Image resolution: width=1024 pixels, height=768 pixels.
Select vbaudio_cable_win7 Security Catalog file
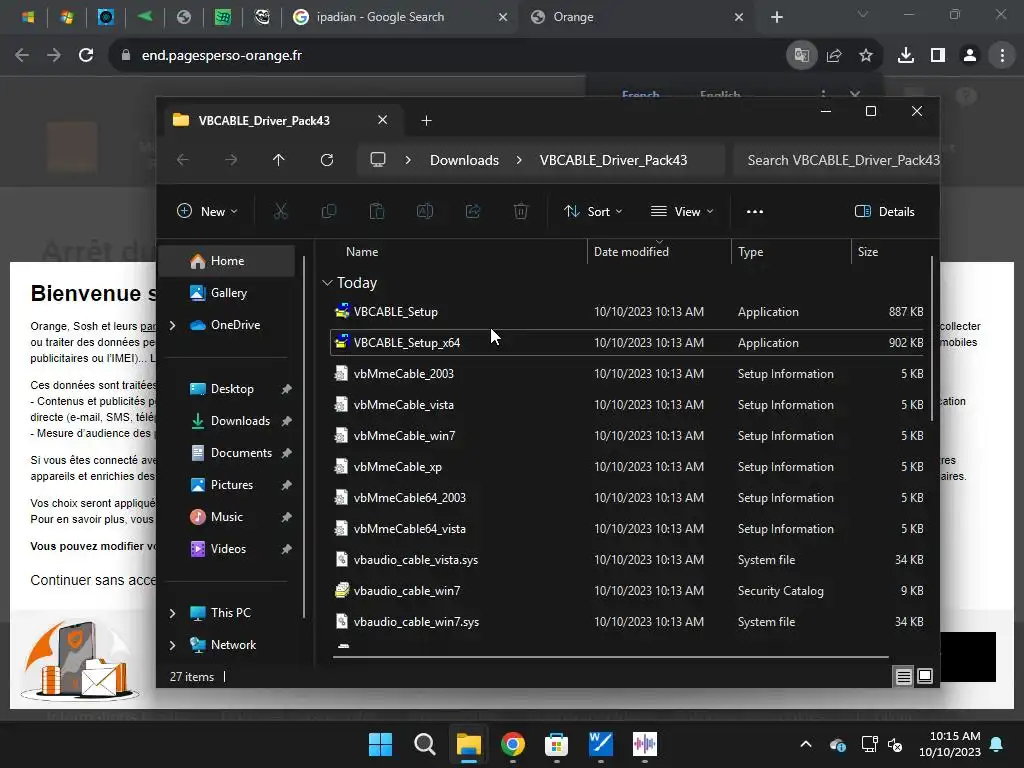tap(627, 590)
